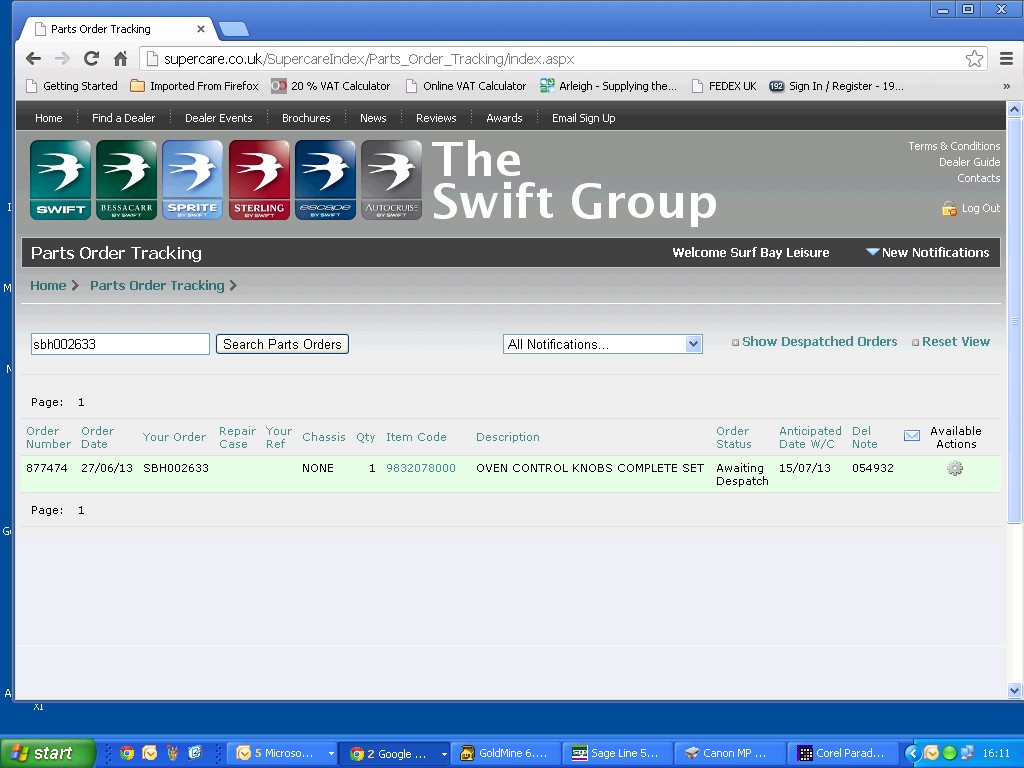1024x768 pixels.
Task: Select order number 877474 cell
Action: point(47,468)
